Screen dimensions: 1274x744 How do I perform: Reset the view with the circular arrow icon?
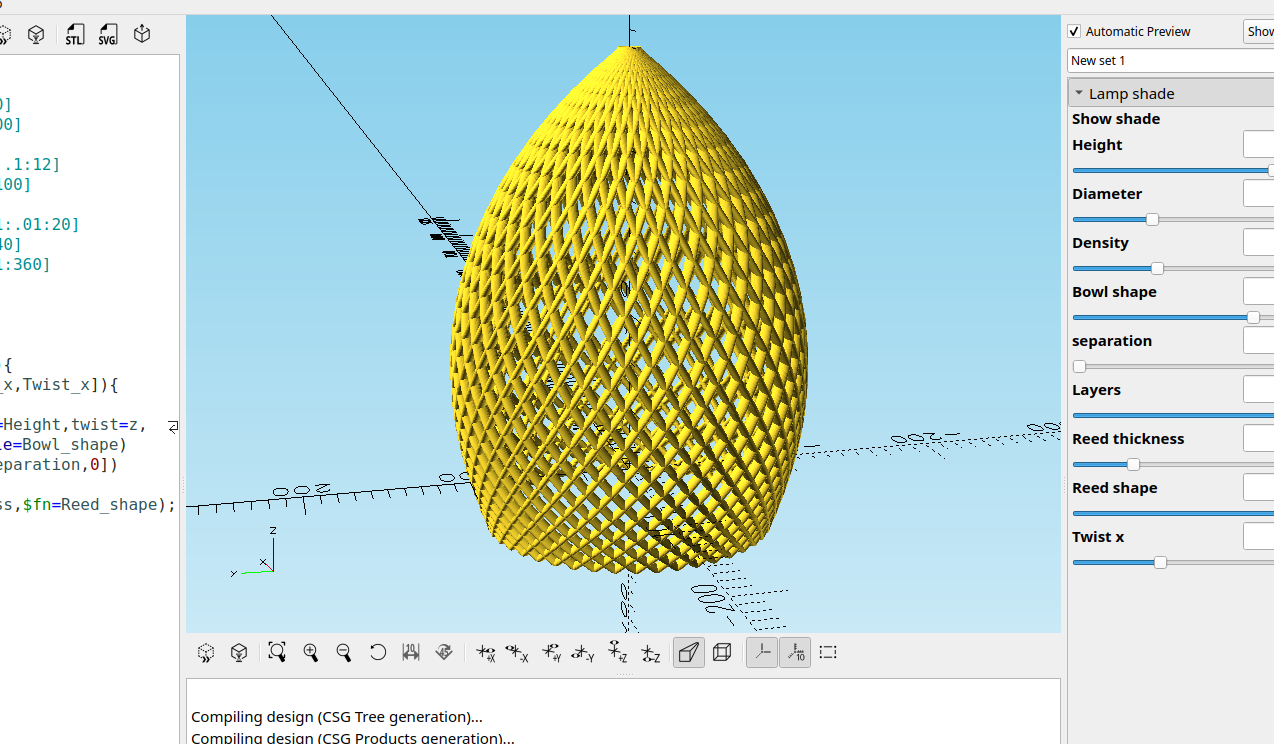(x=378, y=652)
